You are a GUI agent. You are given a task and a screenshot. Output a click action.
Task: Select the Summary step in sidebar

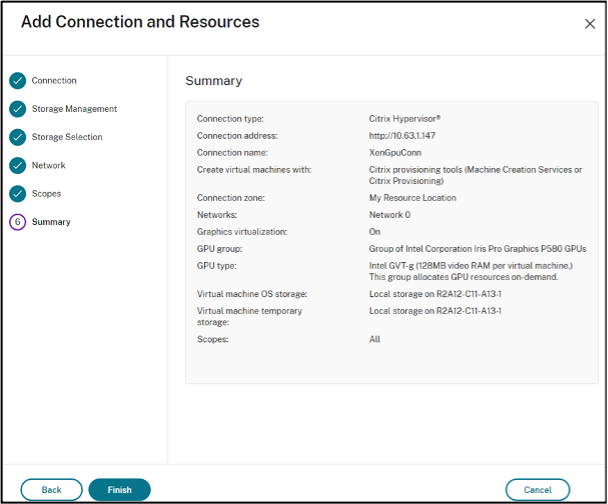pos(51,222)
